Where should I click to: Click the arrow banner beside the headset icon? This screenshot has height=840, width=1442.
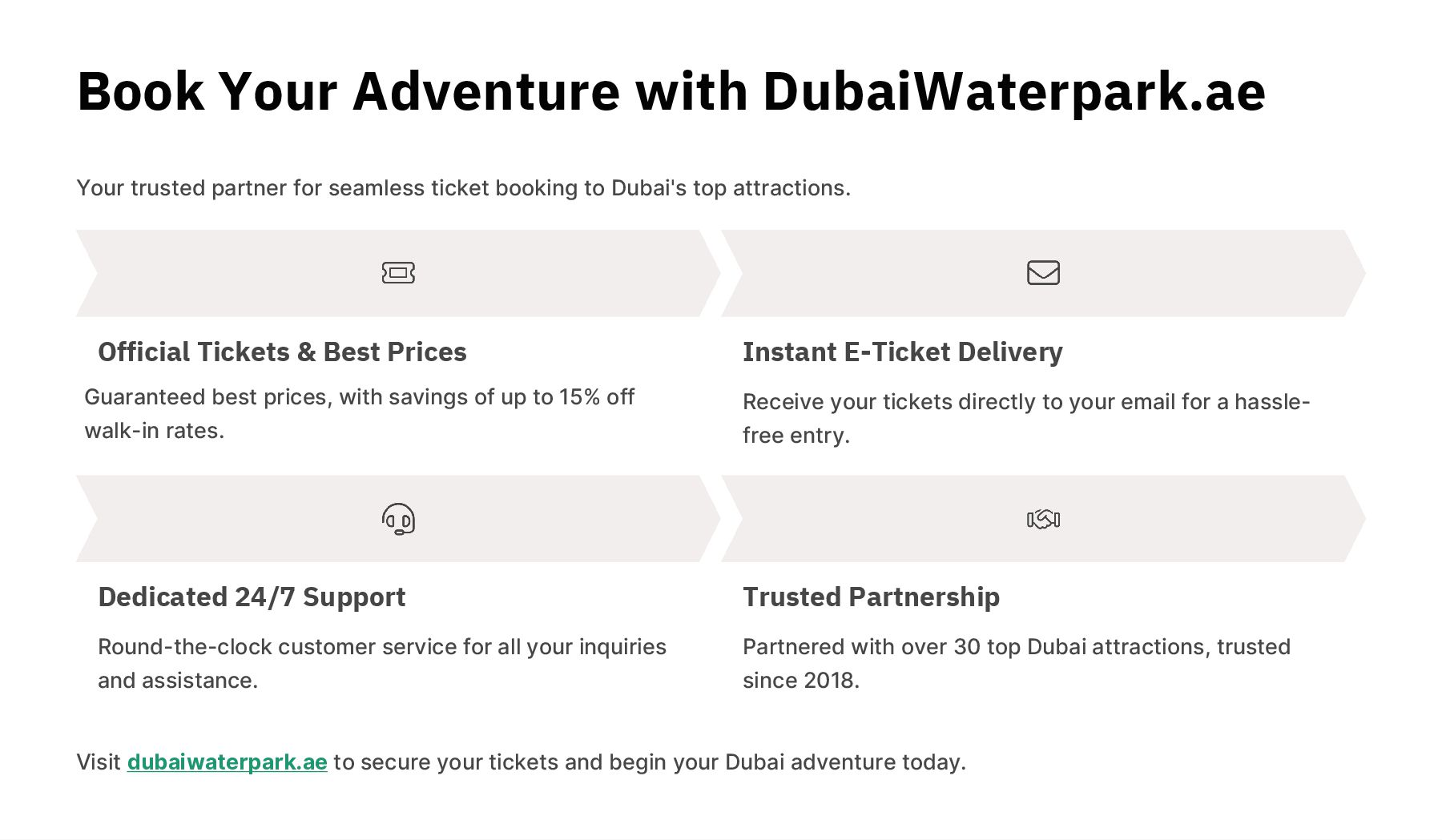[240, 519]
